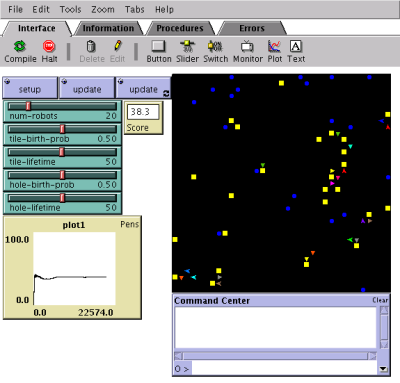Image resolution: width=400 pixels, height=383 pixels.
Task: Switch to the Procedures tab
Action: point(180,28)
